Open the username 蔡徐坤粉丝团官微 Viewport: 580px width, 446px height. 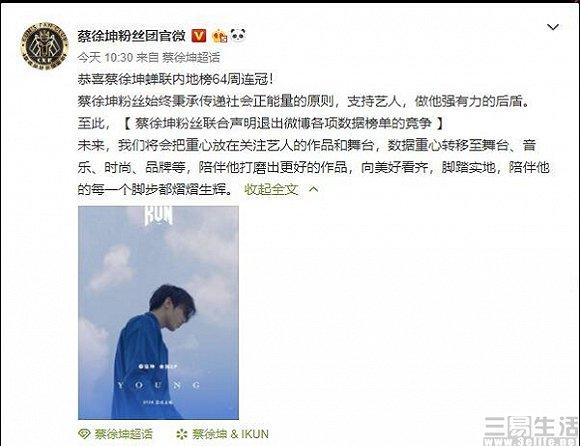tap(132, 36)
